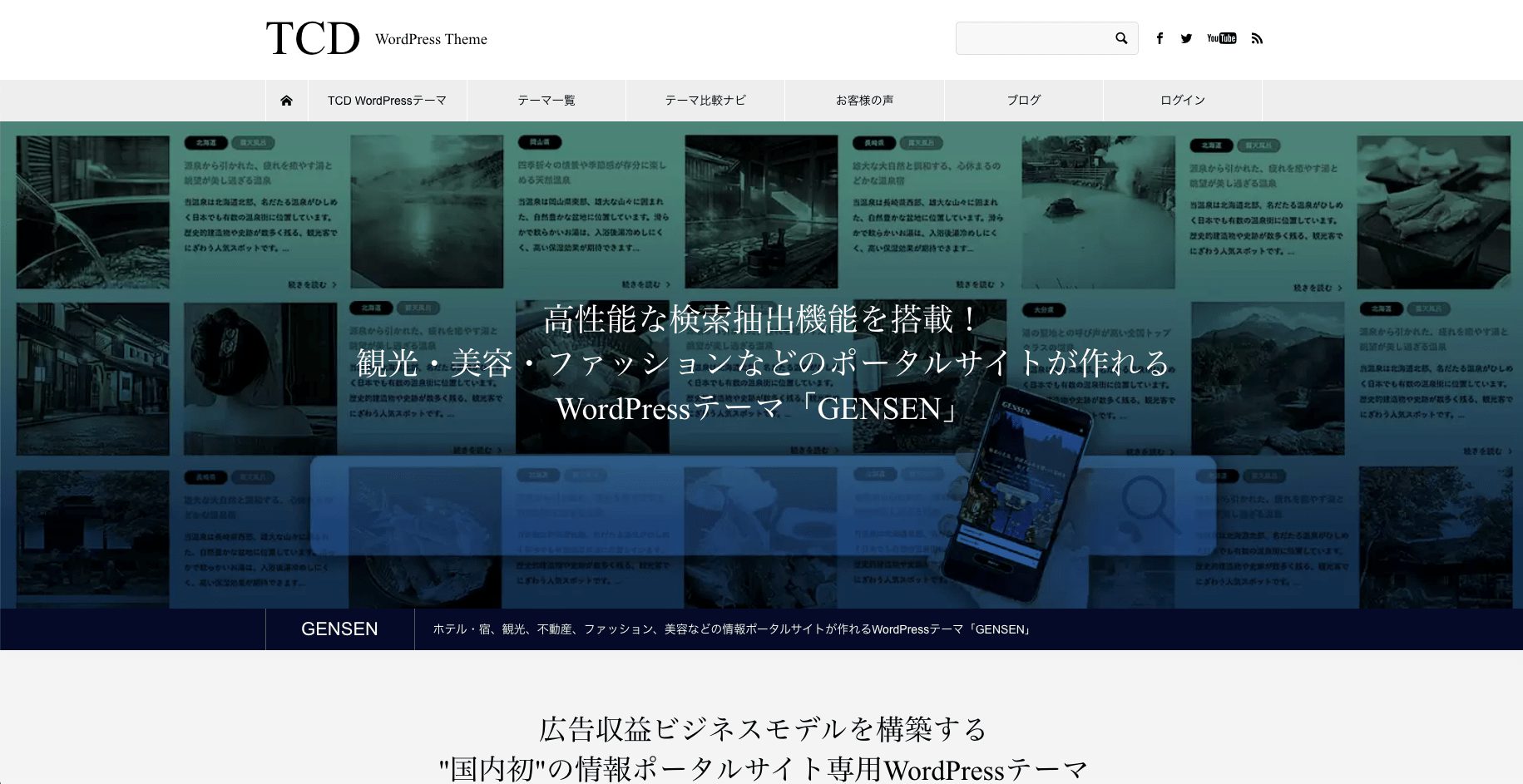The height and width of the screenshot is (784, 1523).
Task: Open the ブログ navigation item
Action: click(x=1023, y=100)
